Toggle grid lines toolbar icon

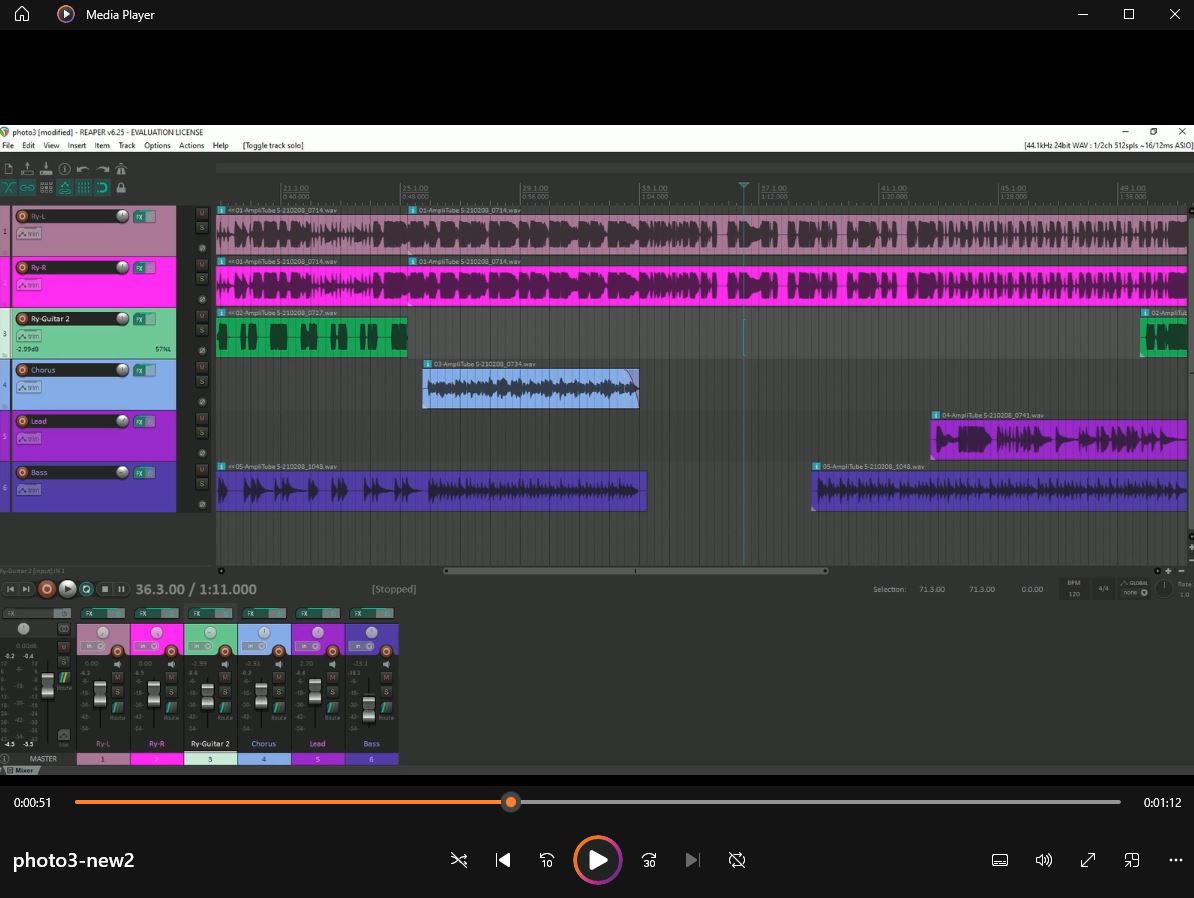(x=83, y=187)
